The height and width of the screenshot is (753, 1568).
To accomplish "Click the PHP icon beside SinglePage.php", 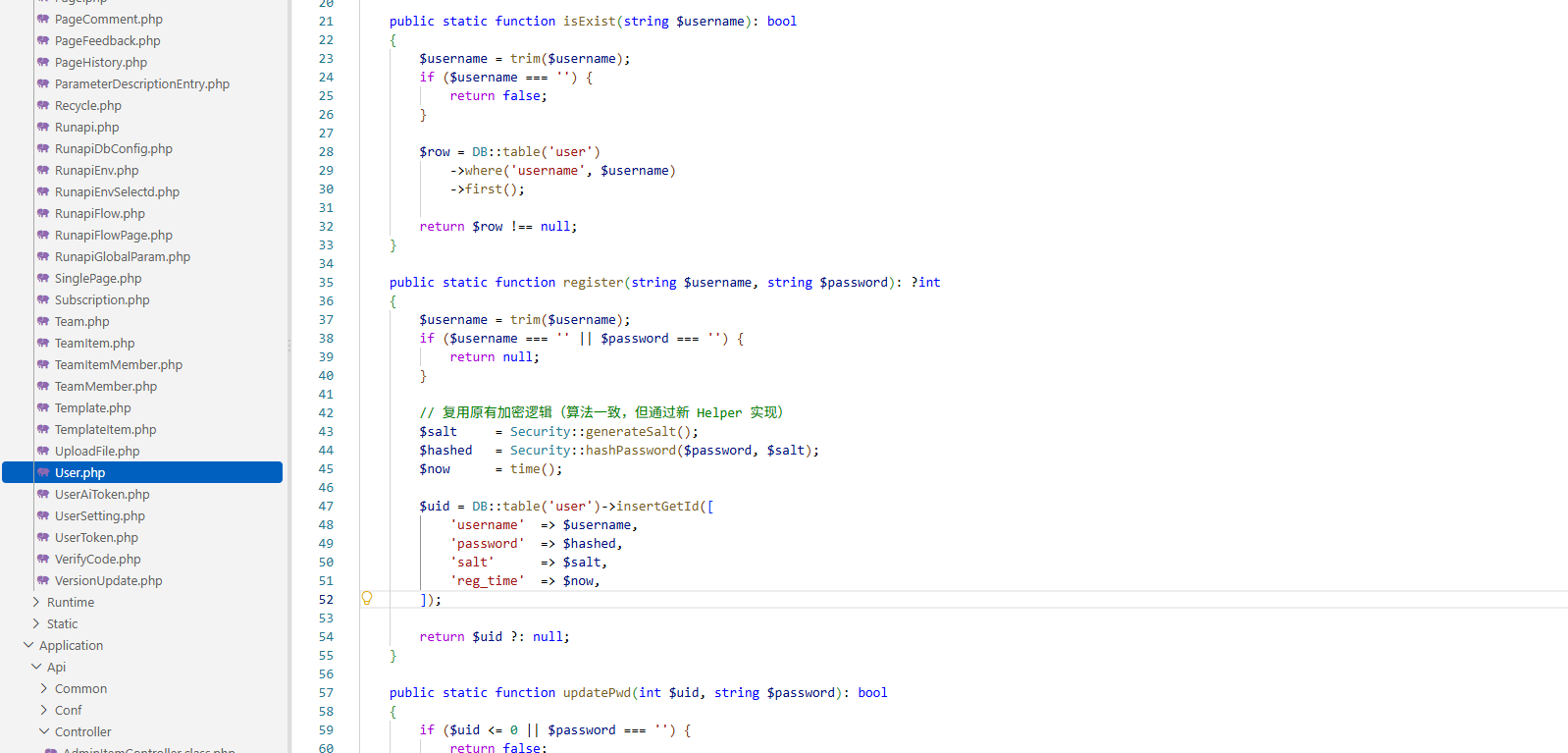I will pyautogui.click(x=43, y=278).
